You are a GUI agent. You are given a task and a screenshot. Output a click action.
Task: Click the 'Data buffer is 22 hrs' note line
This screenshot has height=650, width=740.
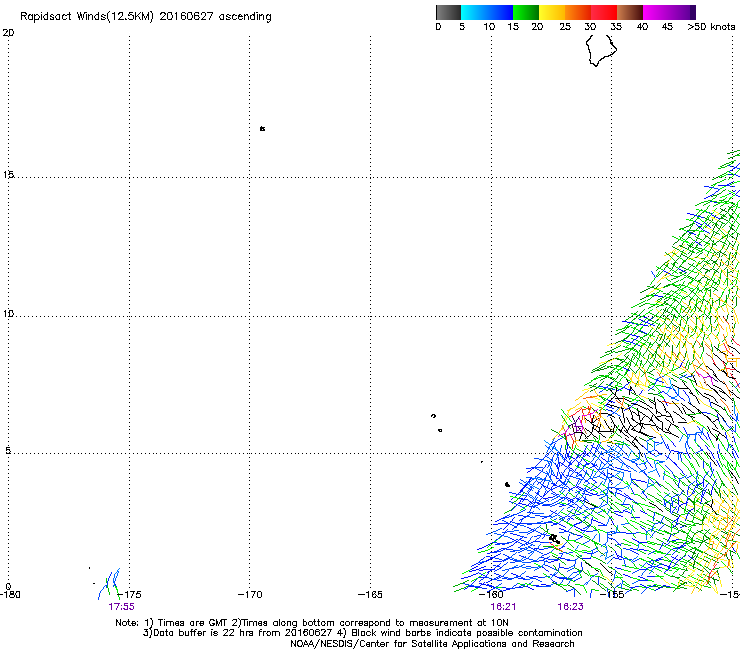362,633
